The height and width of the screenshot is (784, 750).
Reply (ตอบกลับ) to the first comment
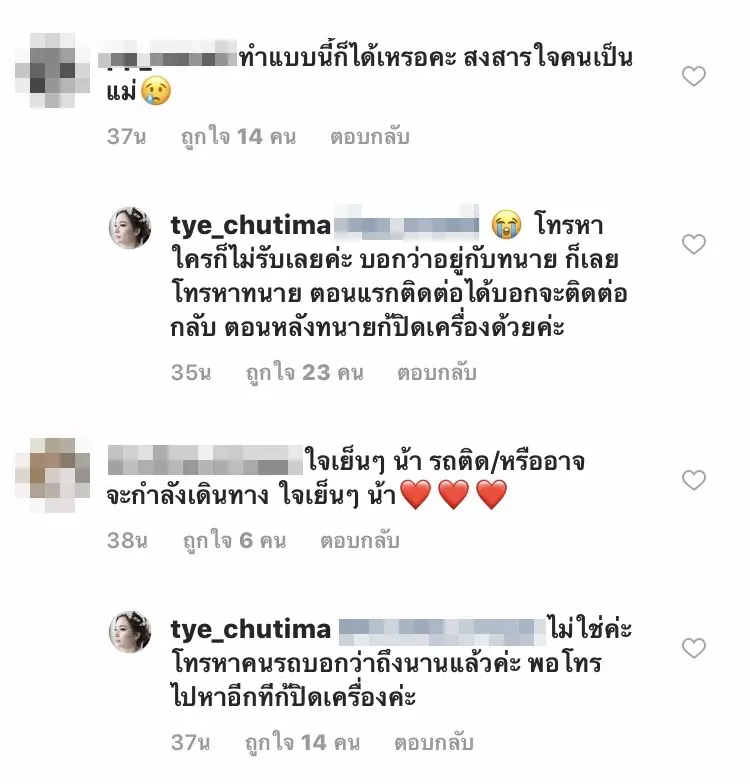coord(370,136)
